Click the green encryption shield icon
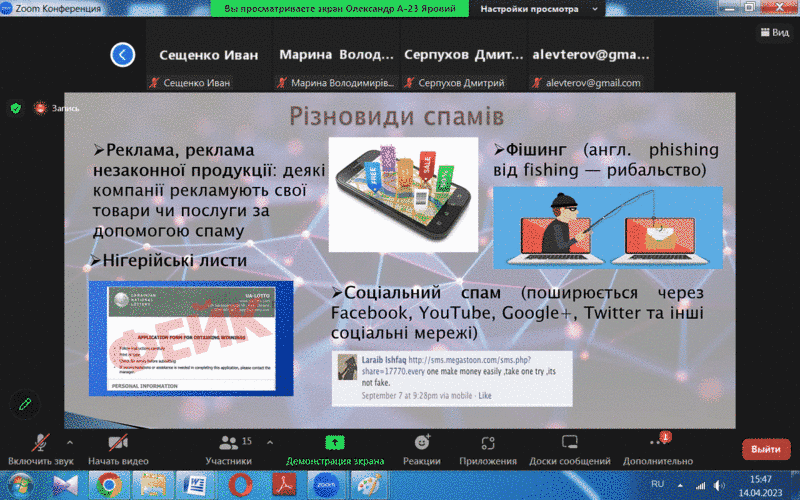Image resolution: width=800 pixels, height=500 pixels. 16,107
